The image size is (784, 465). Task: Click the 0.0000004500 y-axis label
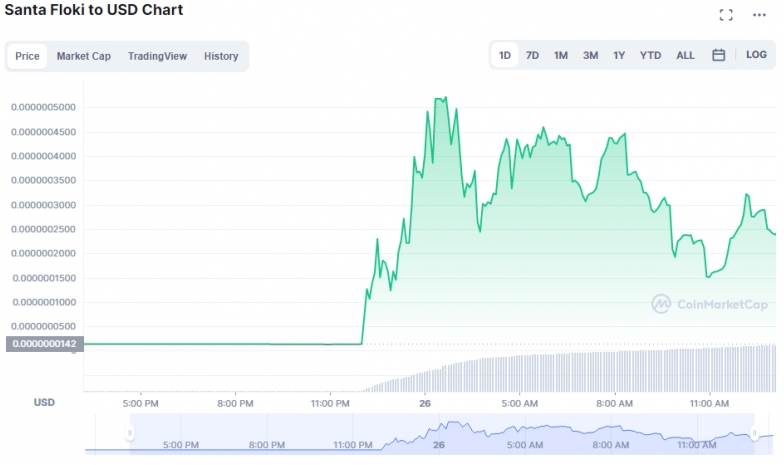point(44,132)
